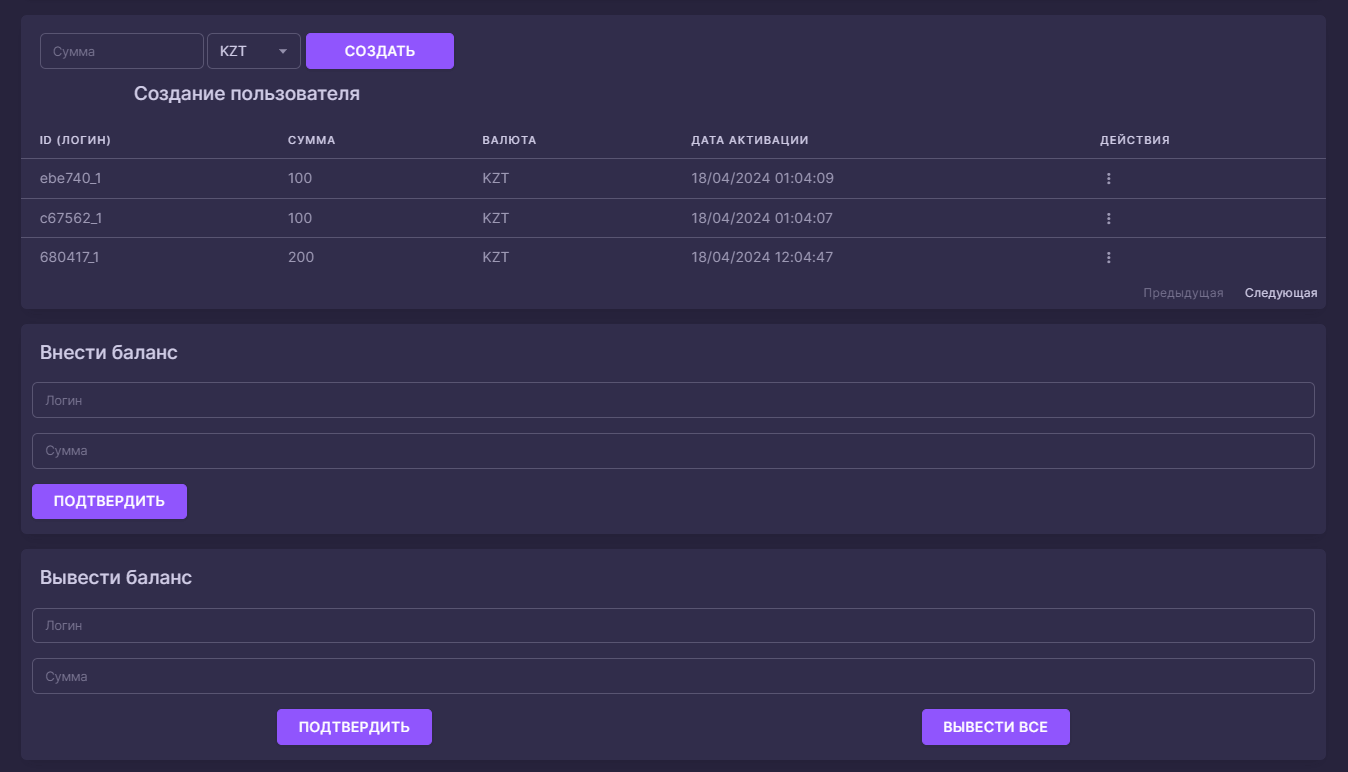Click the Создание пользователя heading
Viewport: 1348px width, 772px height.
click(x=247, y=94)
